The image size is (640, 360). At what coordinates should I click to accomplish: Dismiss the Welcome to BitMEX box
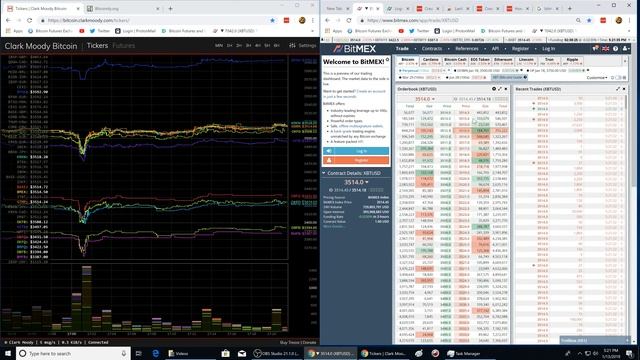(387, 60)
